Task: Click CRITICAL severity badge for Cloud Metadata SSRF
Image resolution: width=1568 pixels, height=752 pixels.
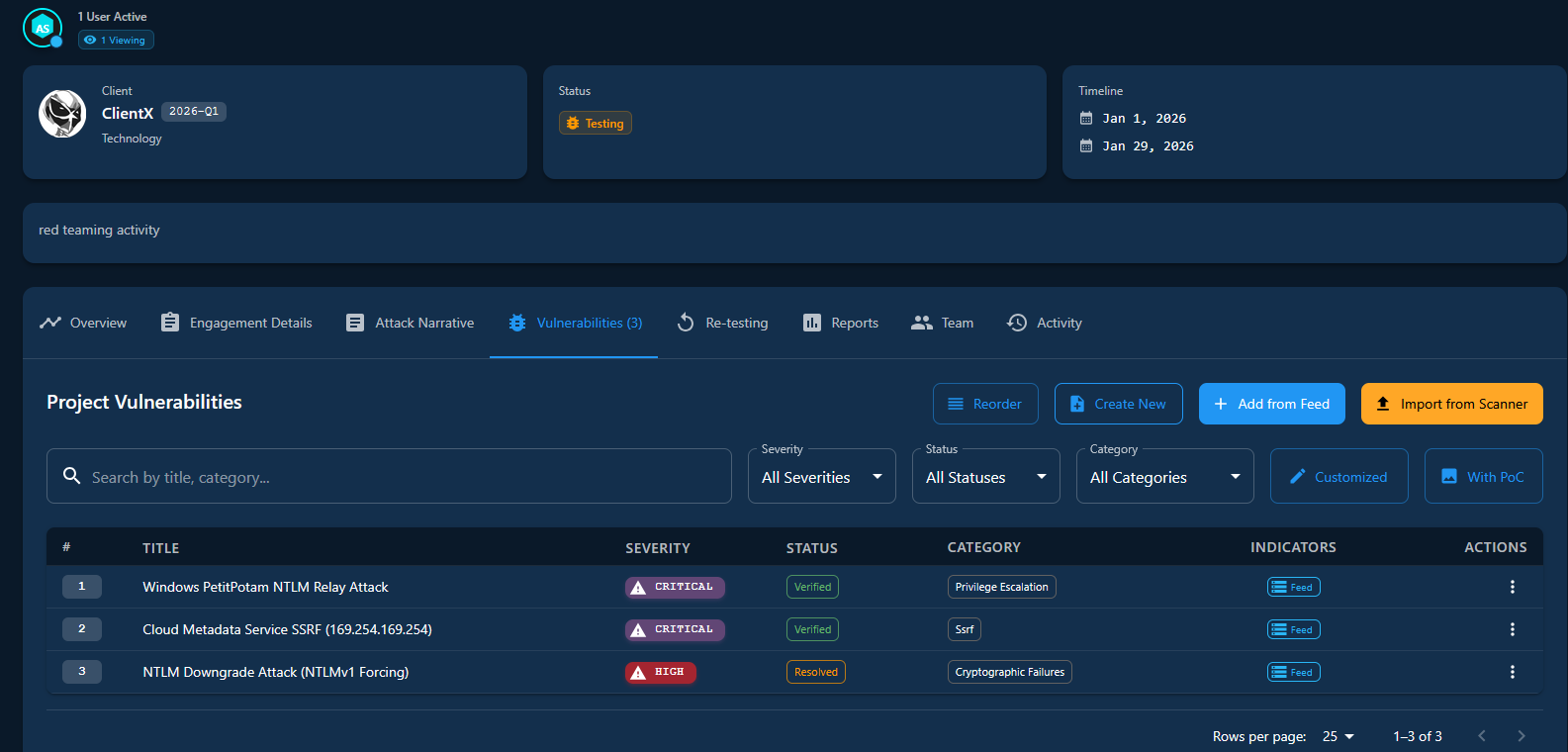Action: click(x=675, y=629)
